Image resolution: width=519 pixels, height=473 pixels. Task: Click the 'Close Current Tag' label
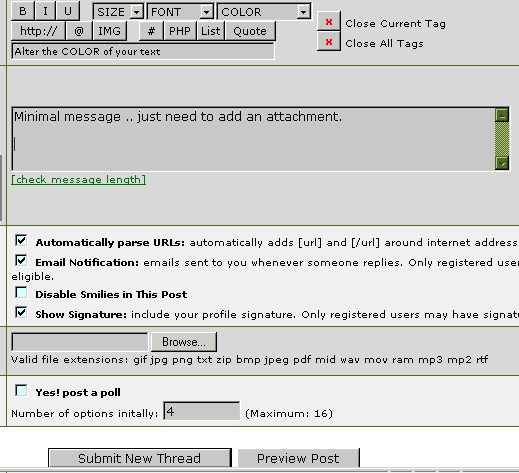click(395, 24)
